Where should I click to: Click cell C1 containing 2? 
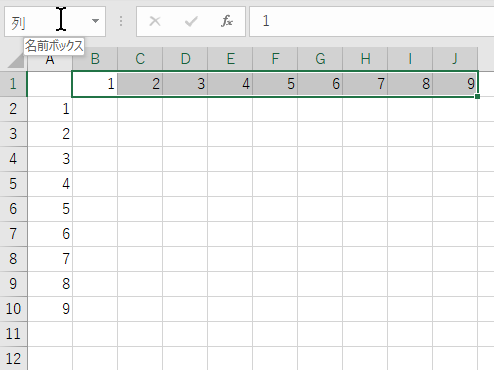point(140,84)
